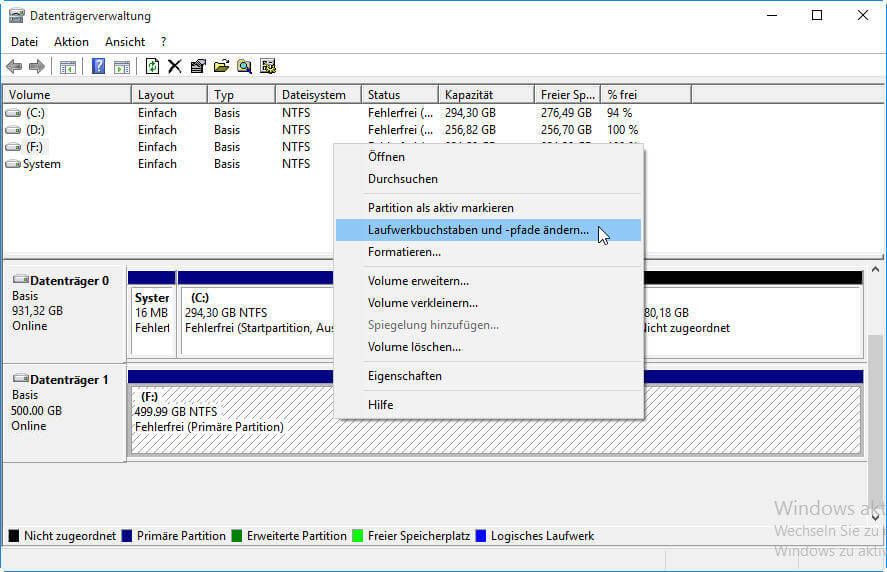
Task: Open the Ansicht menu
Action: [x=125, y=42]
